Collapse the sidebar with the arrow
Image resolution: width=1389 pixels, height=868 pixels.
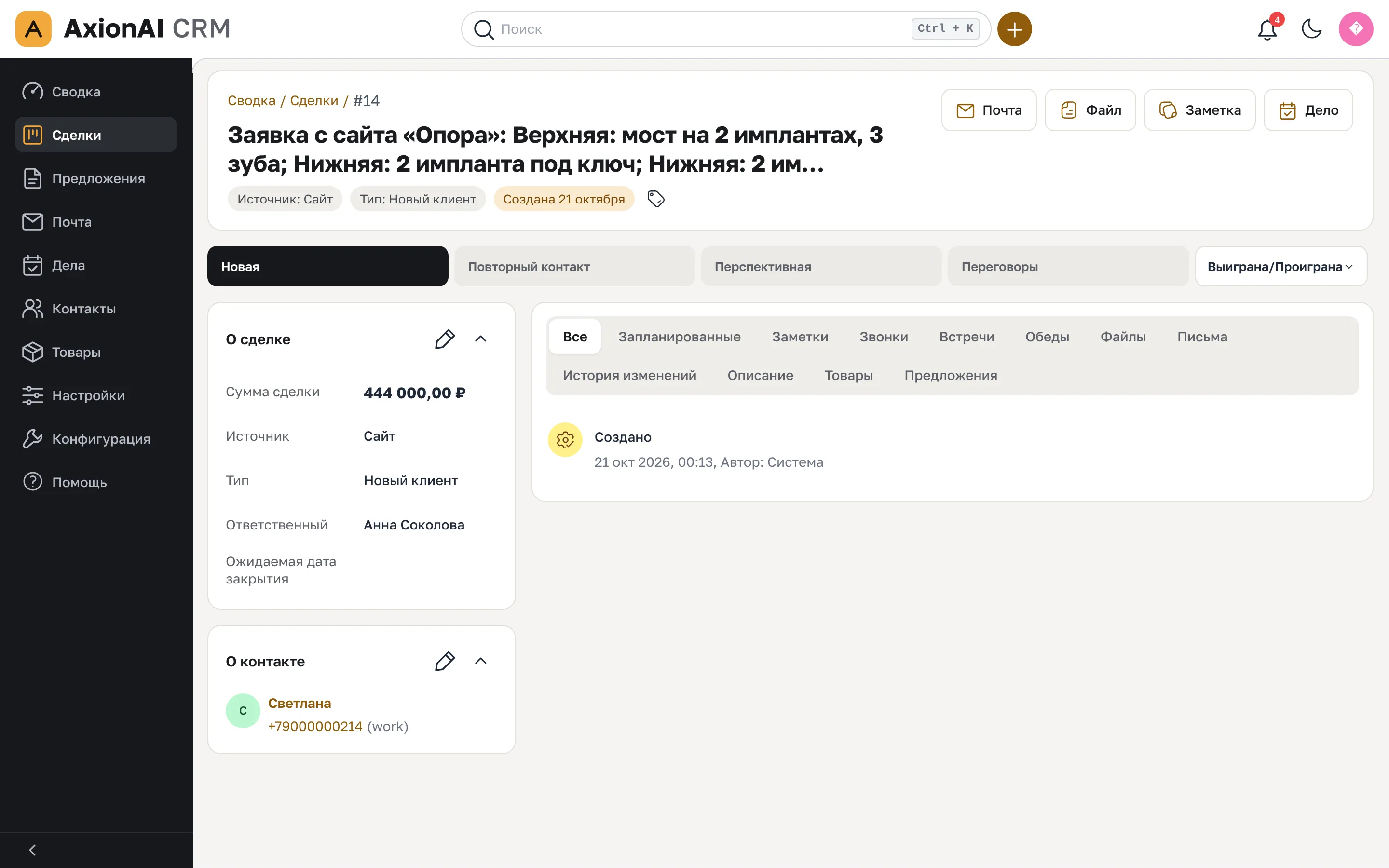pyautogui.click(x=33, y=850)
